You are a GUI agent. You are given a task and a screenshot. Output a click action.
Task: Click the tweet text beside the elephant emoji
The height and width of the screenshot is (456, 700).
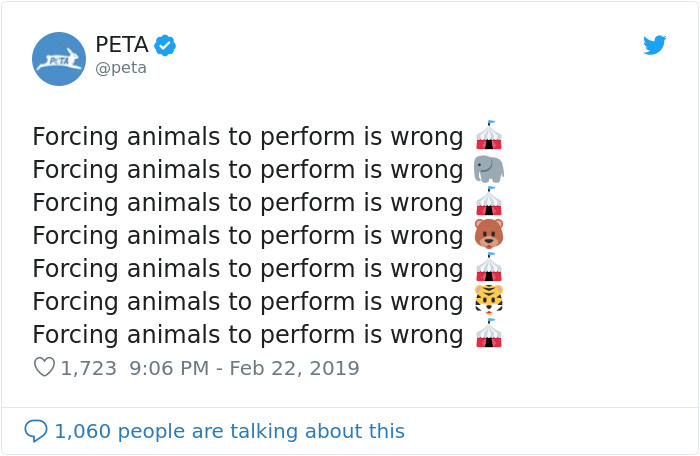coord(248,170)
